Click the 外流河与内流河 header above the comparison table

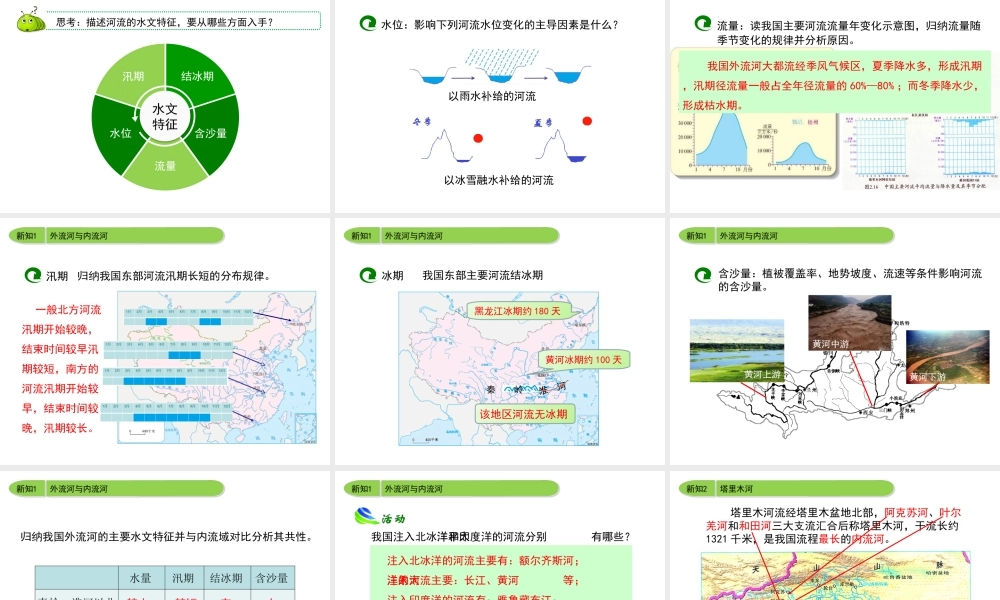pyautogui.click(x=79, y=489)
